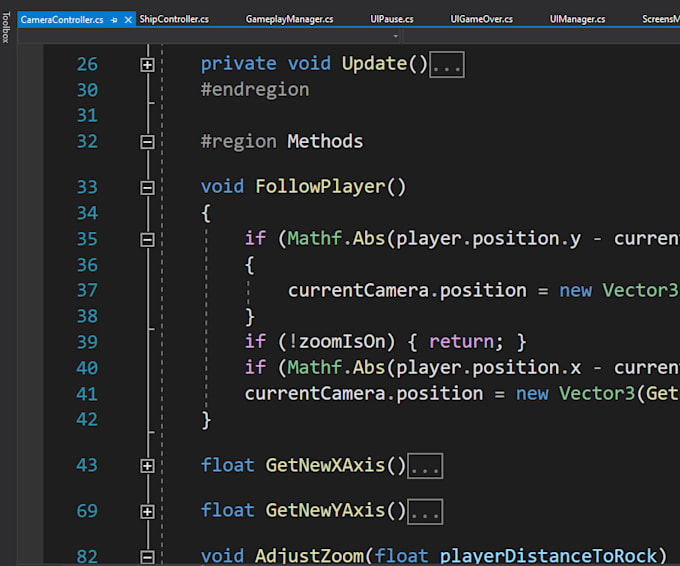The width and height of the screenshot is (680, 566).
Task: Switch to ShipController.cs tab
Action: click(174, 19)
